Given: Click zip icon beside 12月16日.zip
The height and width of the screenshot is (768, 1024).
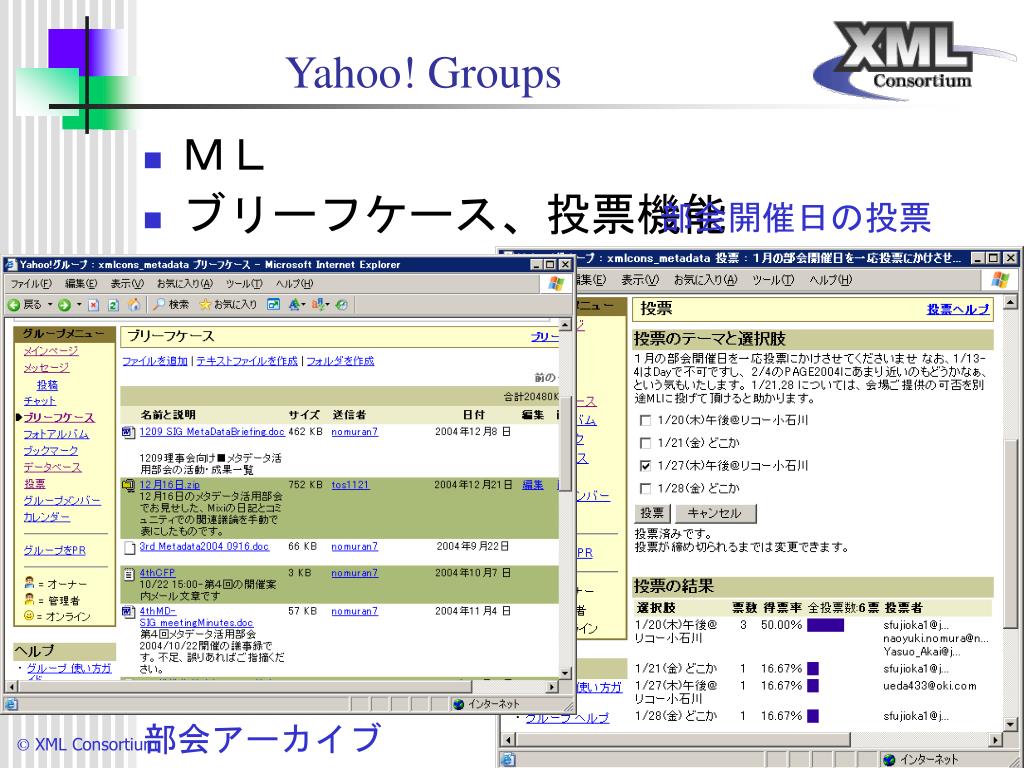Looking at the screenshot, I should [129, 485].
